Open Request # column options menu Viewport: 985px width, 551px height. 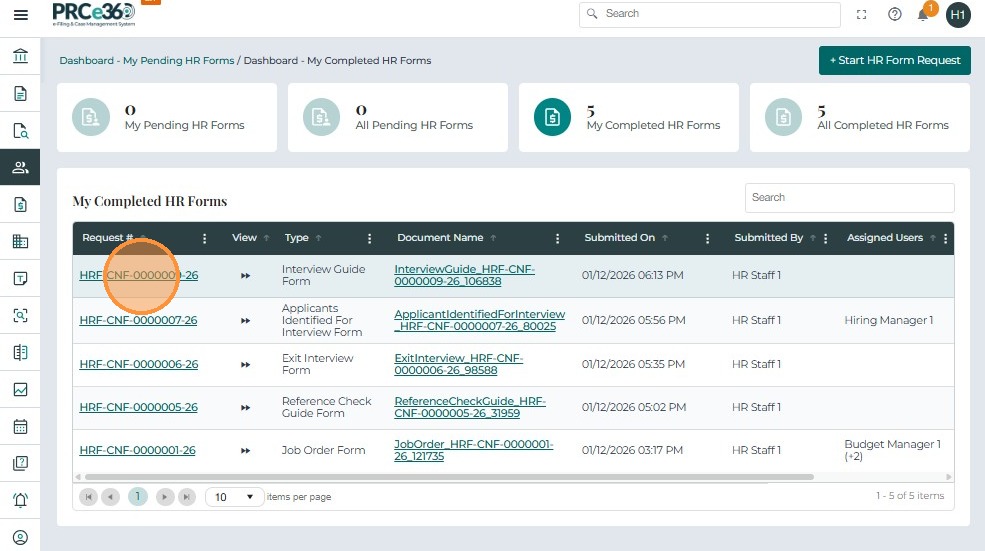coord(205,239)
